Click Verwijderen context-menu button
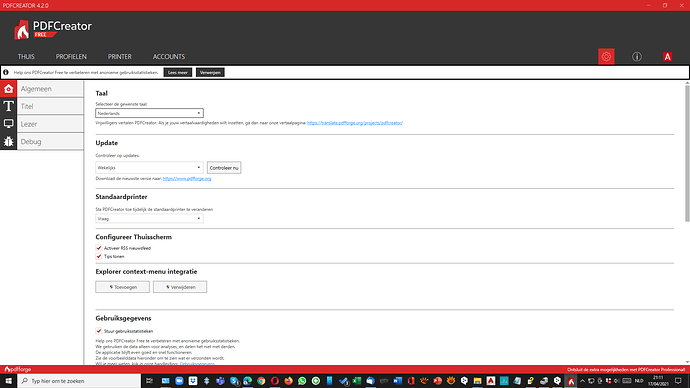This screenshot has width=690, height=388. (180, 287)
